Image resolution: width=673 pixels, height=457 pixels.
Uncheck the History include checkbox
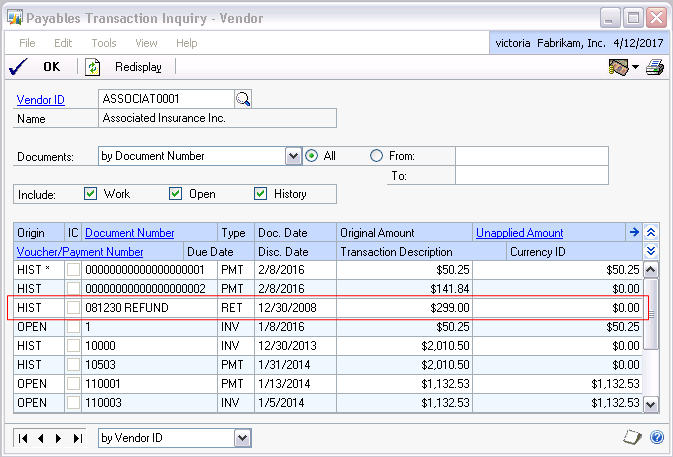261,194
